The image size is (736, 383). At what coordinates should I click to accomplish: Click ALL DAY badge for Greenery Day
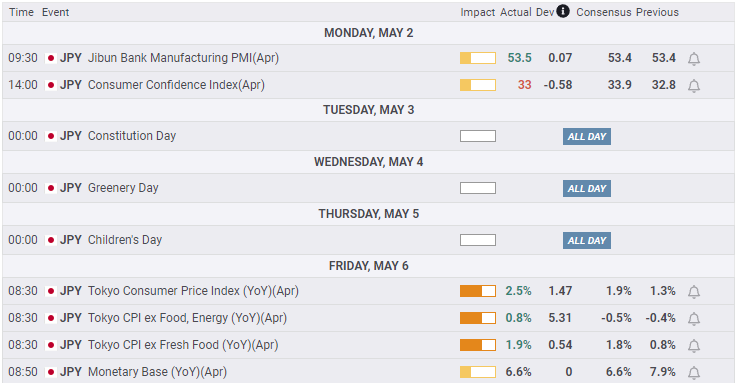coord(587,189)
